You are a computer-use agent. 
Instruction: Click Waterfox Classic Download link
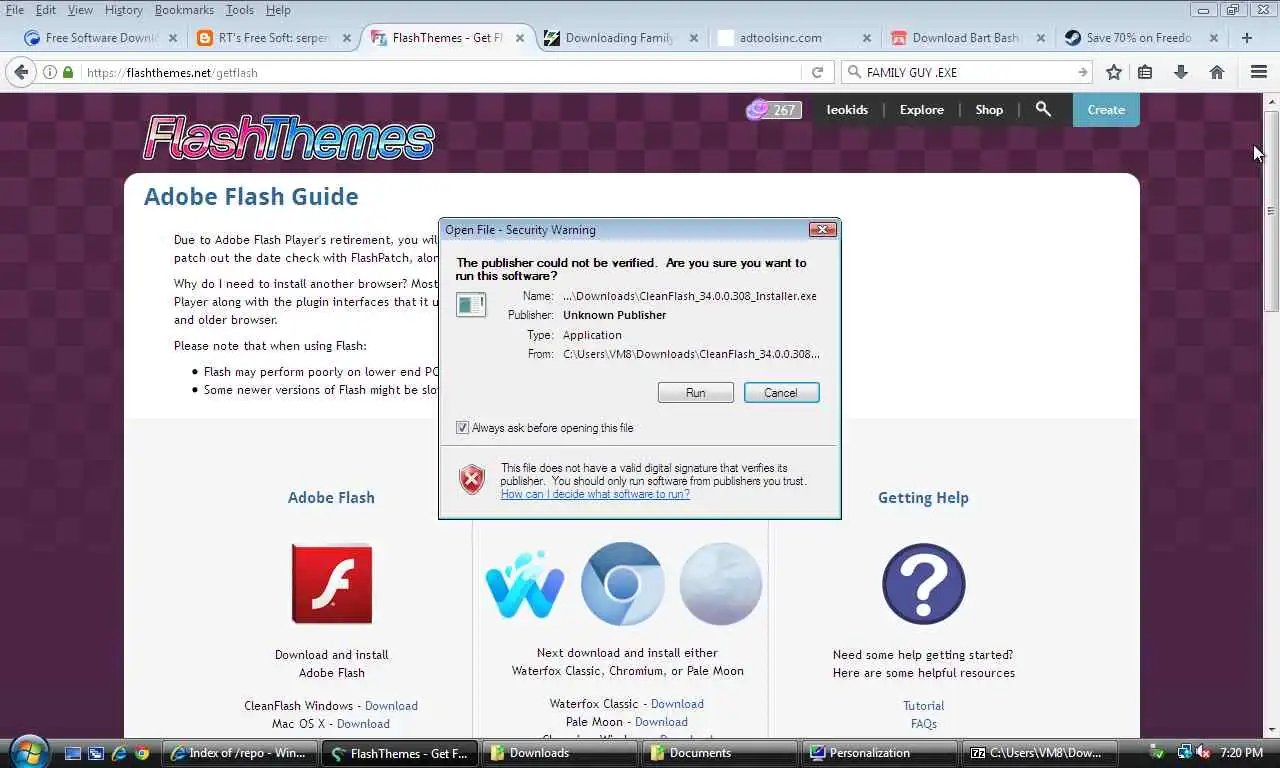point(677,704)
